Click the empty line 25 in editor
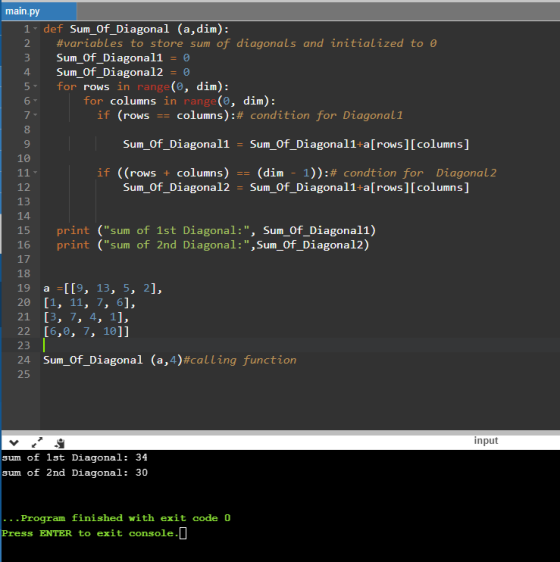The height and width of the screenshot is (562, 560). [x=300, y=374]
